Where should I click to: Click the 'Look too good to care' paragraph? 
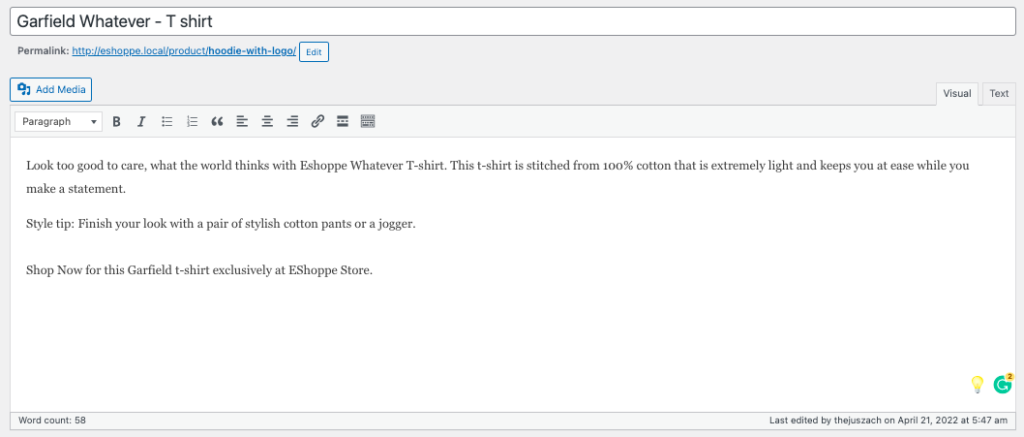(x=498, y=177)
